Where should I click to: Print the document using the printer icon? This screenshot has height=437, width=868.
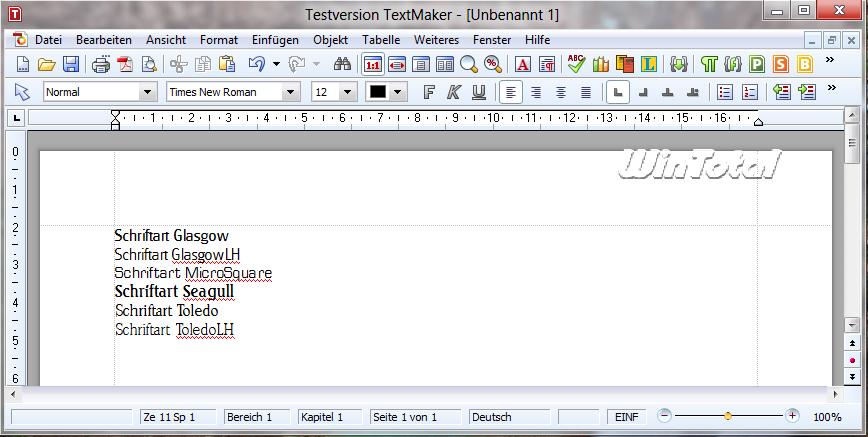(x=101, y=64)
